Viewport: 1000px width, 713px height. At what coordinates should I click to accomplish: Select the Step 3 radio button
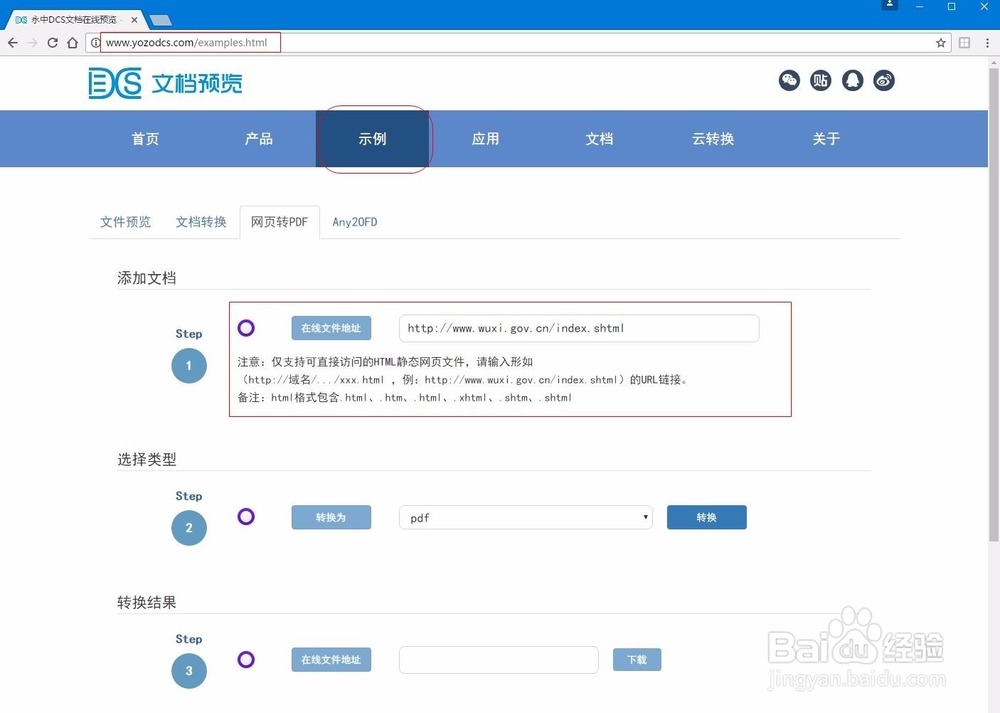coord(245,659)
